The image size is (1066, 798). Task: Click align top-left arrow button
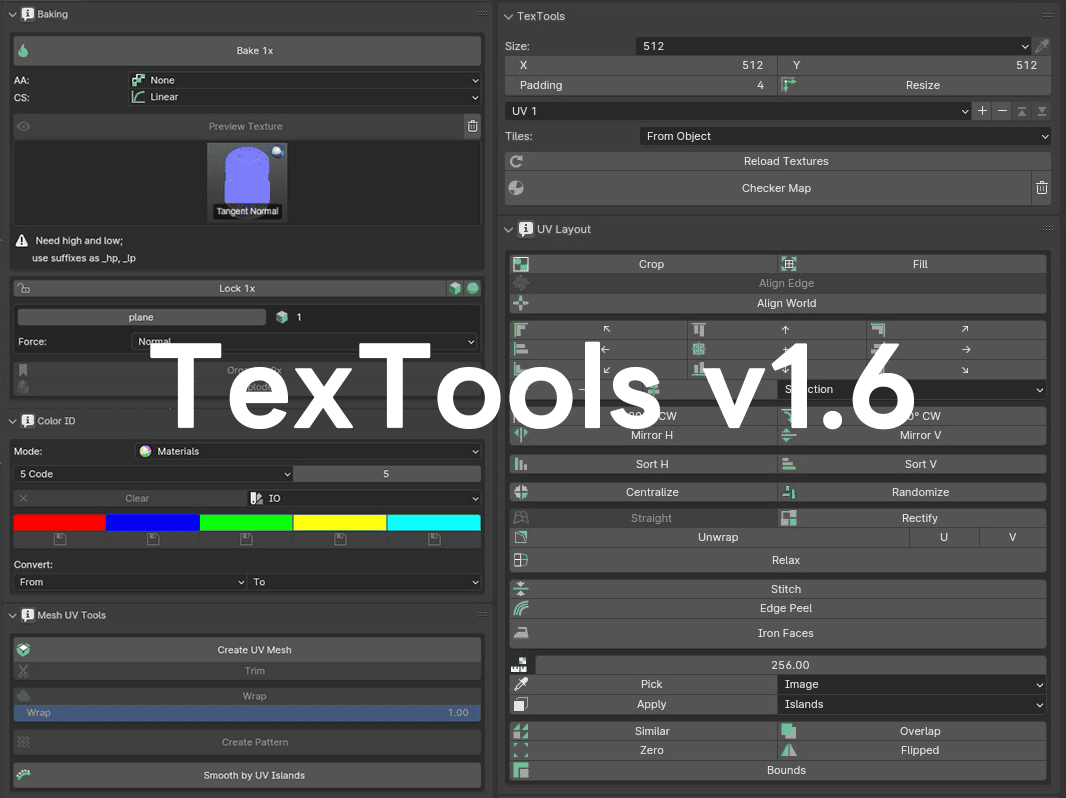(x=598, y=330)
